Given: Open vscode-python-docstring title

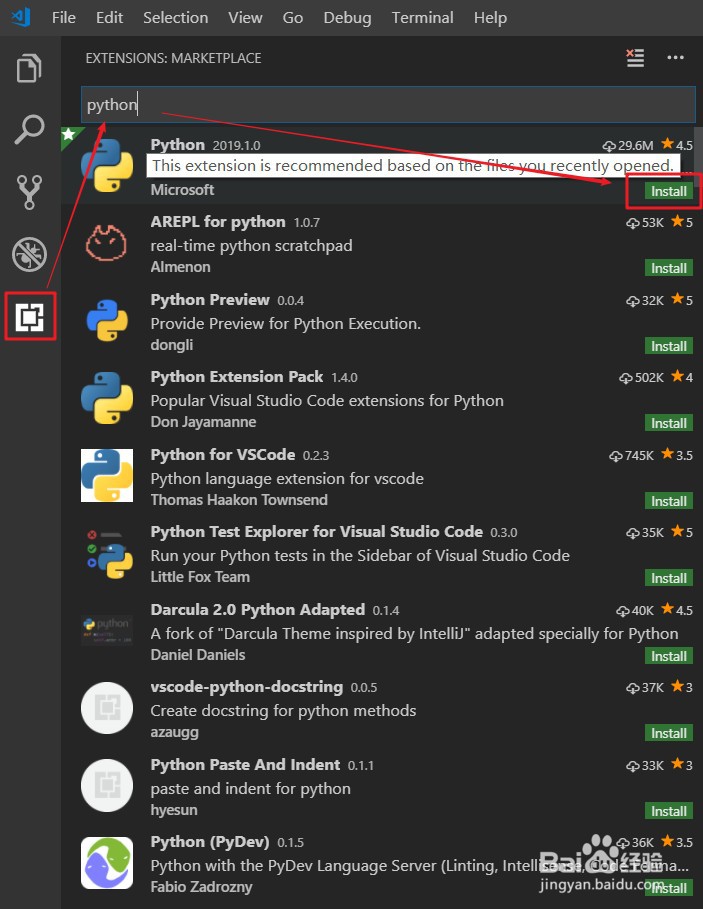Looking at the screenshot, I should tap(246, 687).
